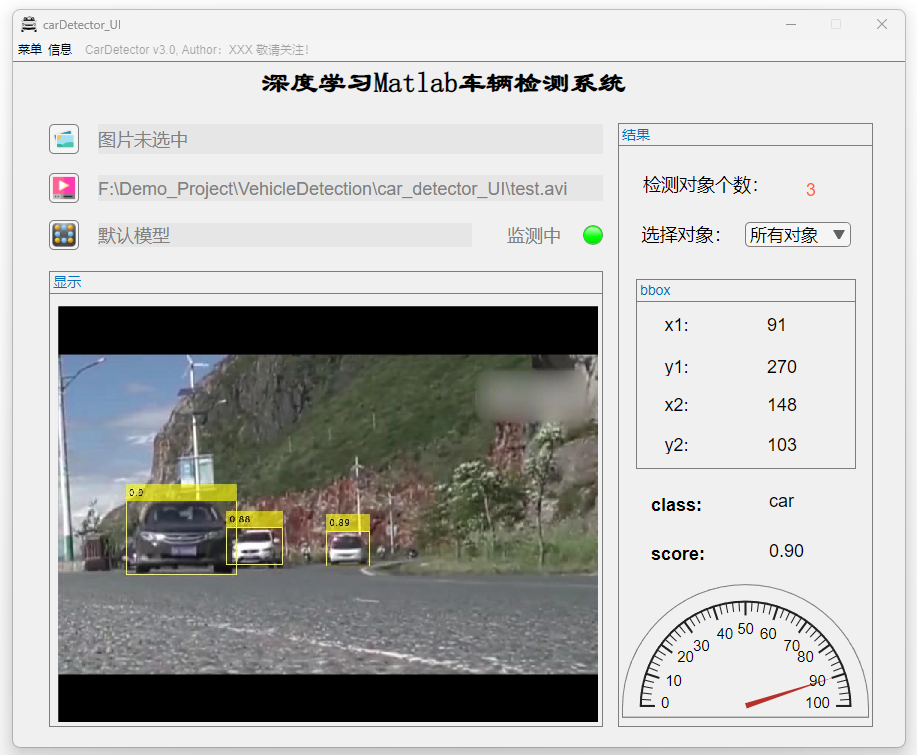
Task: Select the white car detection labeled 0.88
Action: pyautogui.click(x=255, y=545)
